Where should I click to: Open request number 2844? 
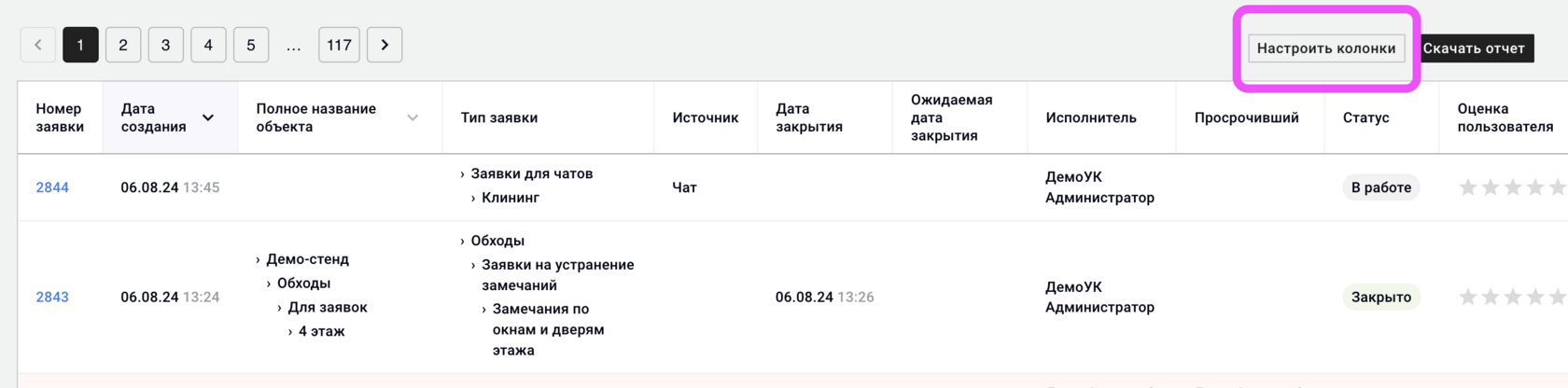(x=52, y=187)
